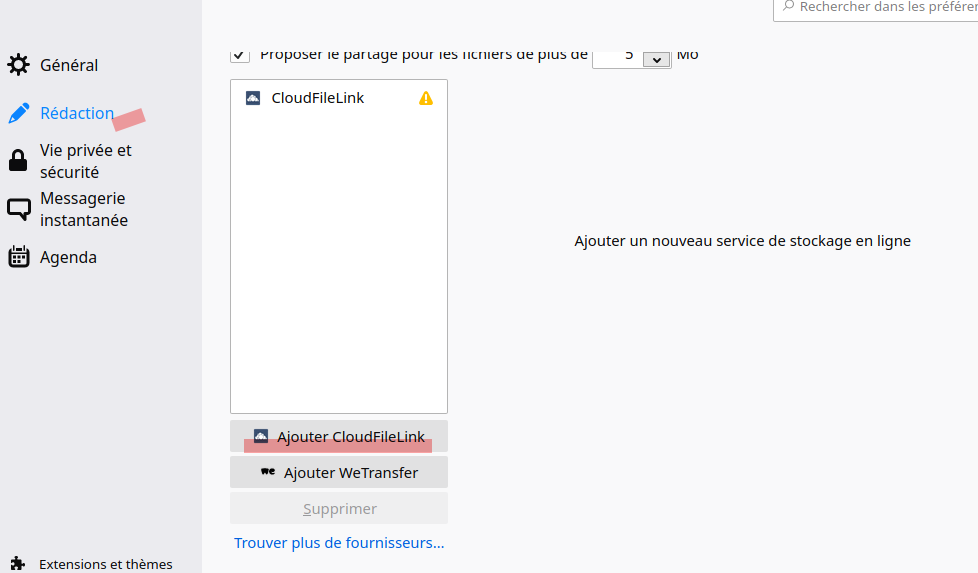Click the magnifier icon in the search box
Screen dimensions: 978x573
[788, 7]
